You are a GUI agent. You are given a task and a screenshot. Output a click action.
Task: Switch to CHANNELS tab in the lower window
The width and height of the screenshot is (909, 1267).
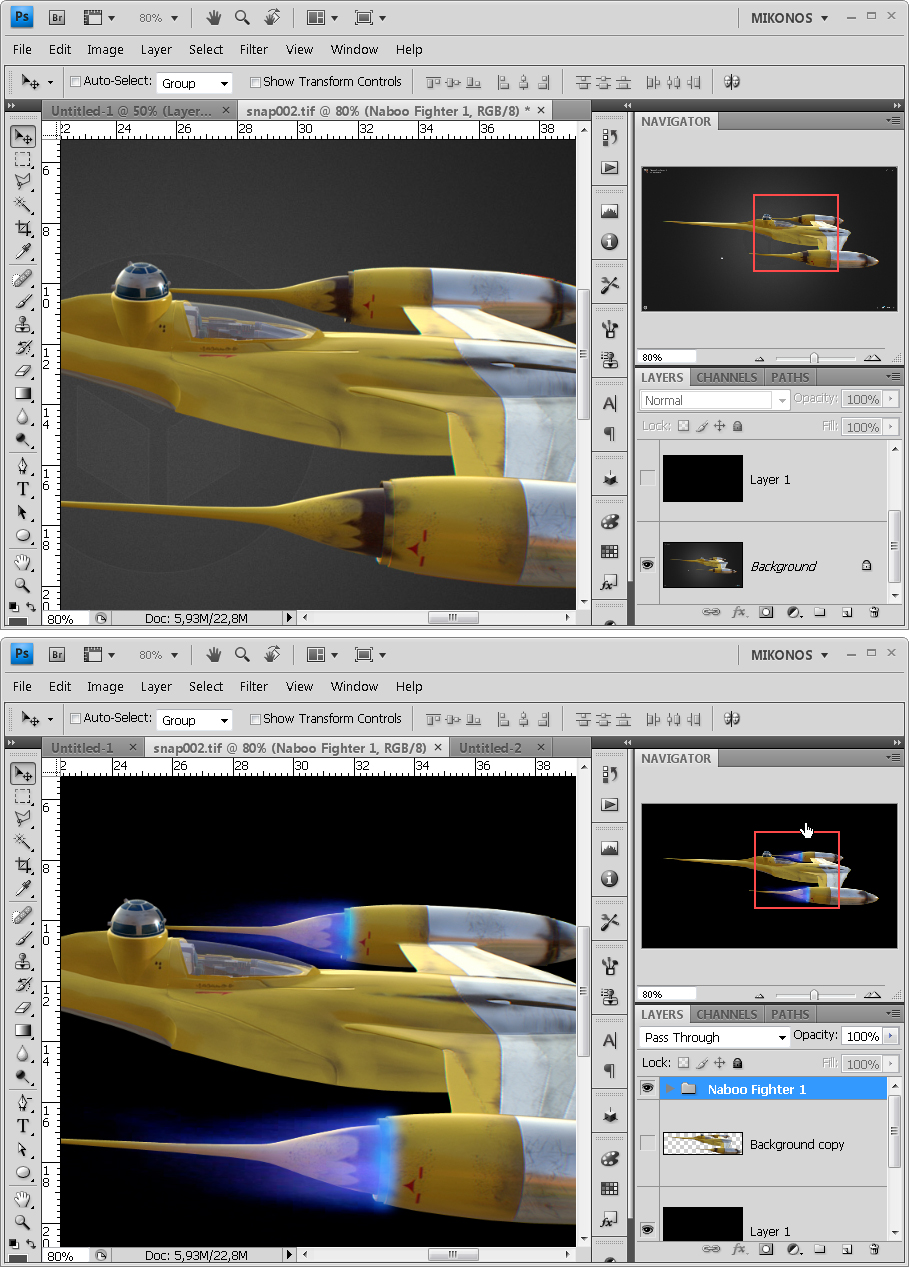tap(727, 1014)
